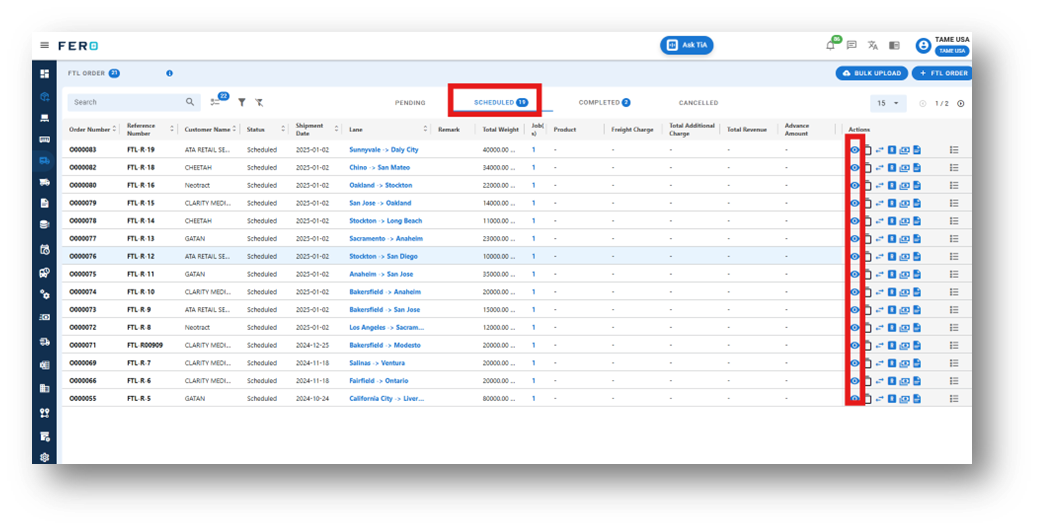1037x529 pixels.
Task: Open the hamburger menu beside the FERO logo
Action: tap(44, 45)
